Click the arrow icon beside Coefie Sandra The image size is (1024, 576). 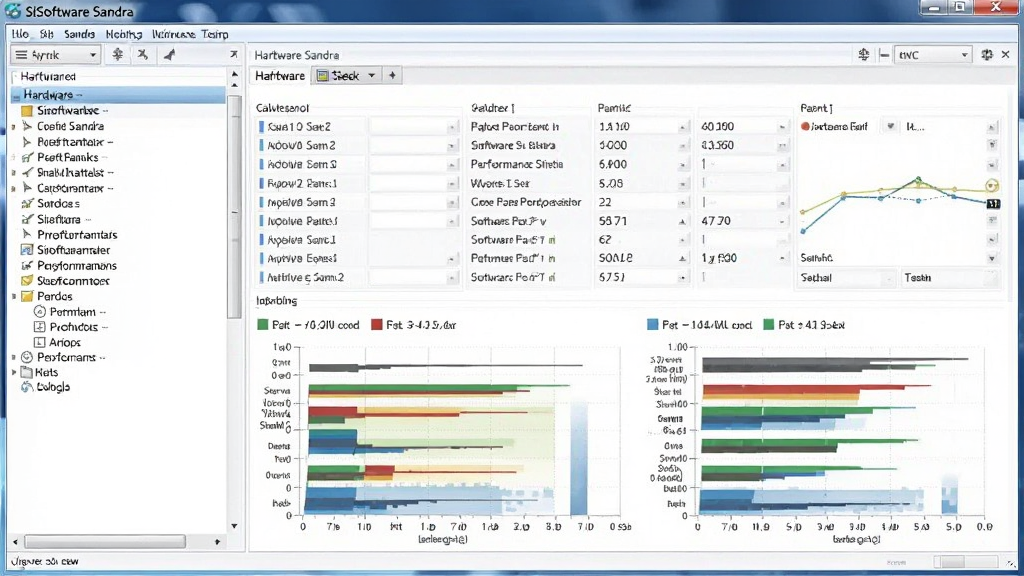(27, 126)
